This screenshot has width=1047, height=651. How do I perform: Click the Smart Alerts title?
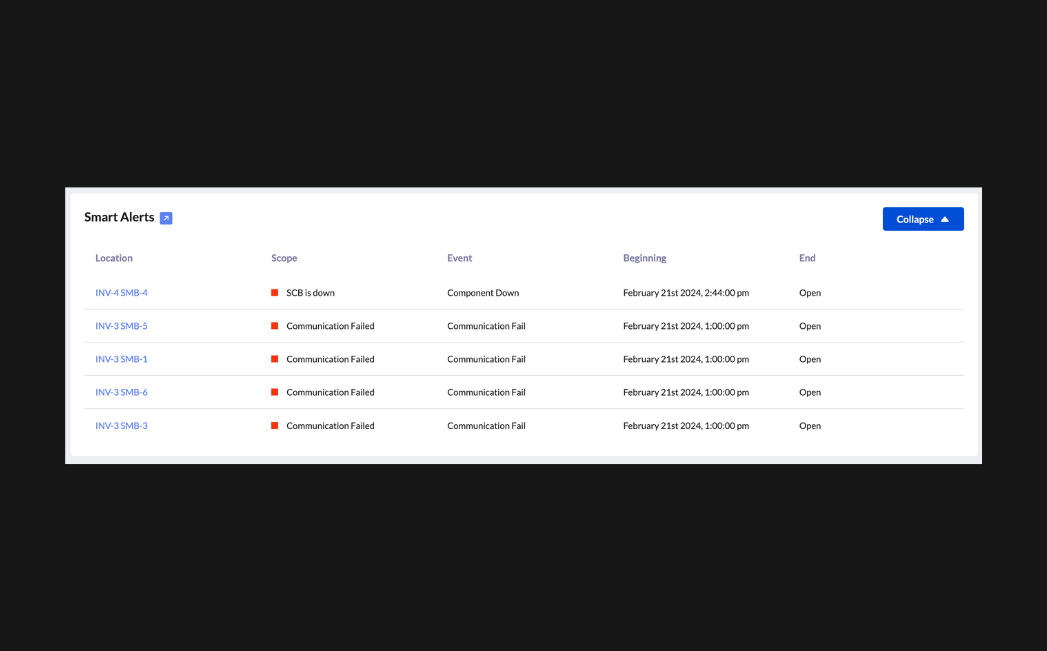119,217
